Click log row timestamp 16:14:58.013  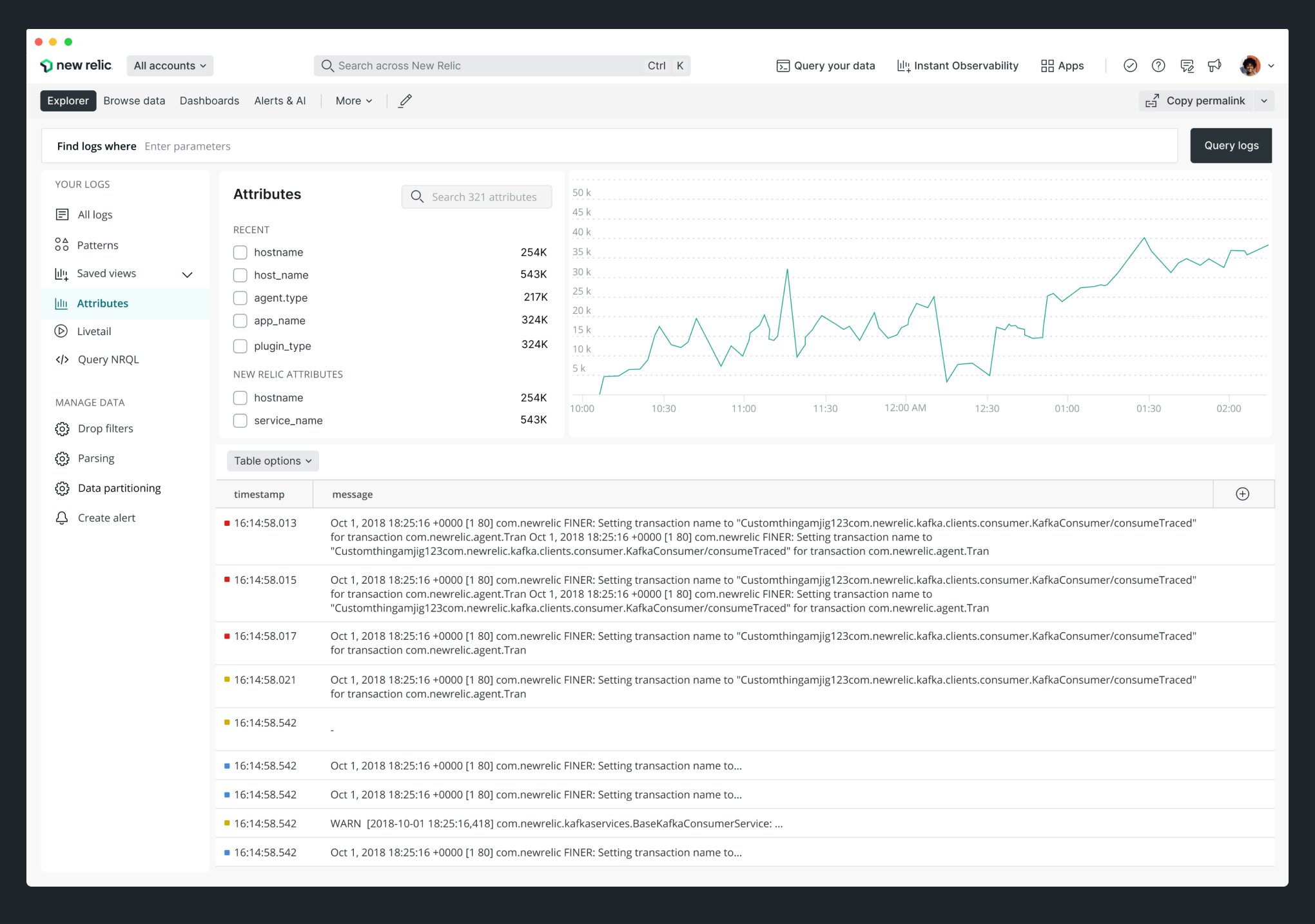point(265,523)
